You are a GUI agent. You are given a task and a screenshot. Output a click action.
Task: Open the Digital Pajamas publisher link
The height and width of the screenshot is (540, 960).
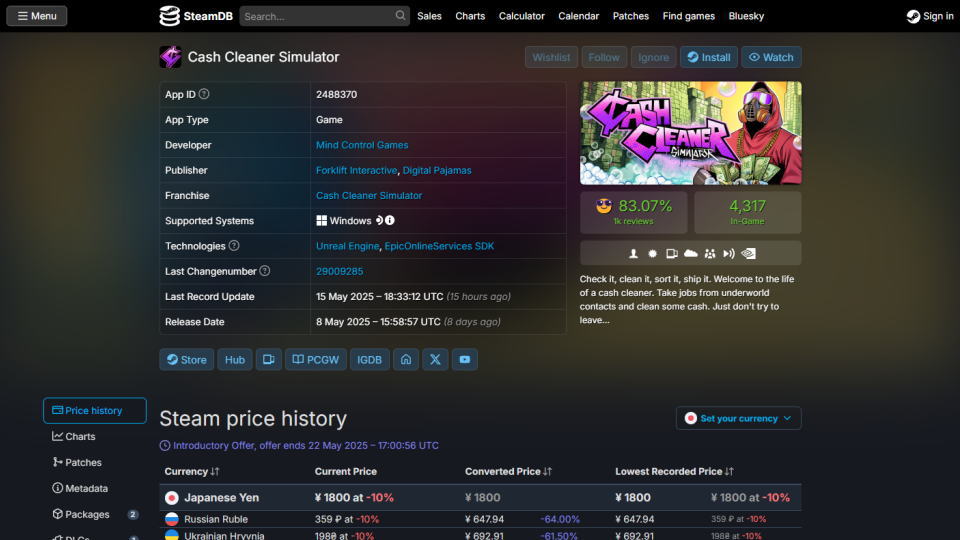pos(437,170)
